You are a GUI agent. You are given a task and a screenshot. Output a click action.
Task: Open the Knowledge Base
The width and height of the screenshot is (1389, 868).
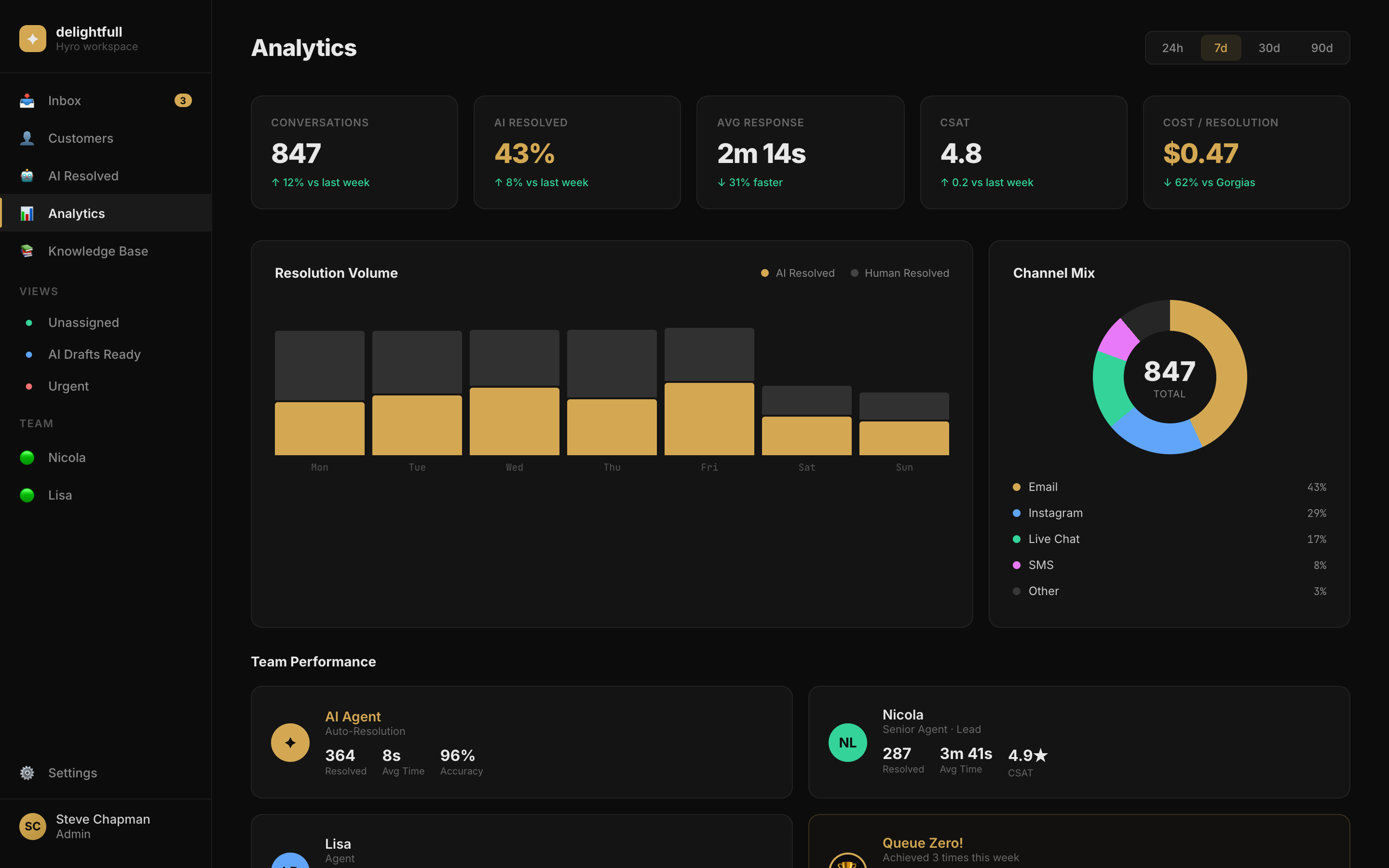click(97, 251)
